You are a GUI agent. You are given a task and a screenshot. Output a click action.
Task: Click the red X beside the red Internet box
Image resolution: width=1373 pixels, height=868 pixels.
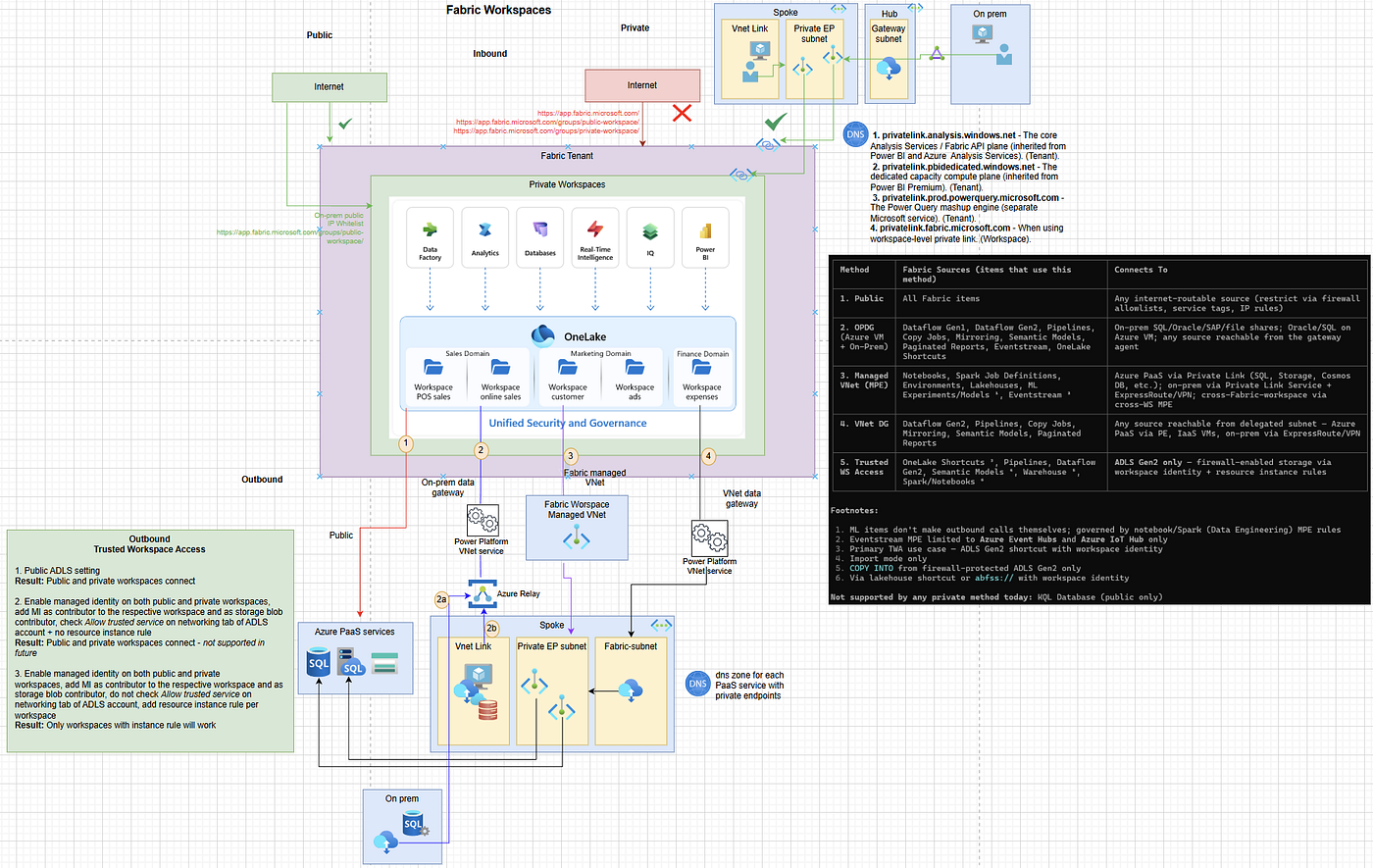tap(682, 113)
